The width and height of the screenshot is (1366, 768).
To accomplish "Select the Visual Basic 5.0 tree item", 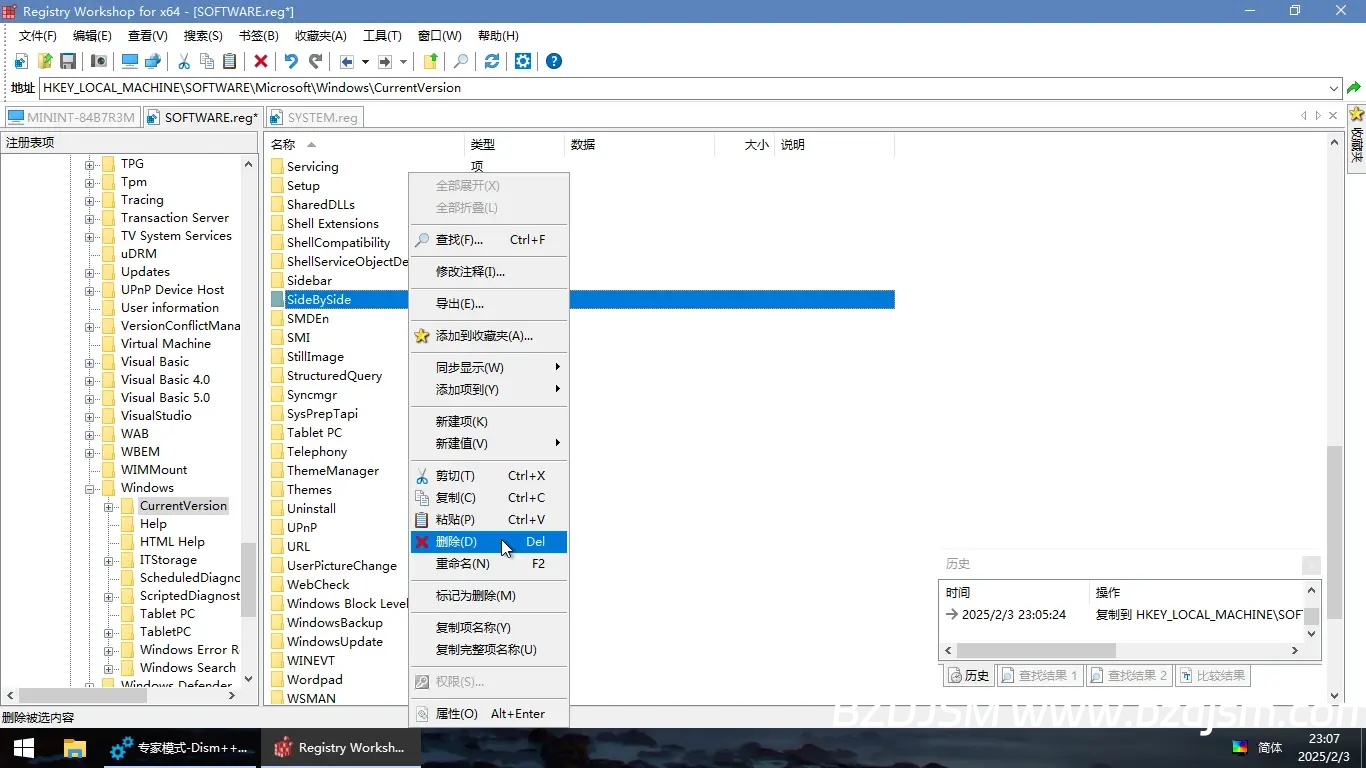I will (x=165, y=398).
